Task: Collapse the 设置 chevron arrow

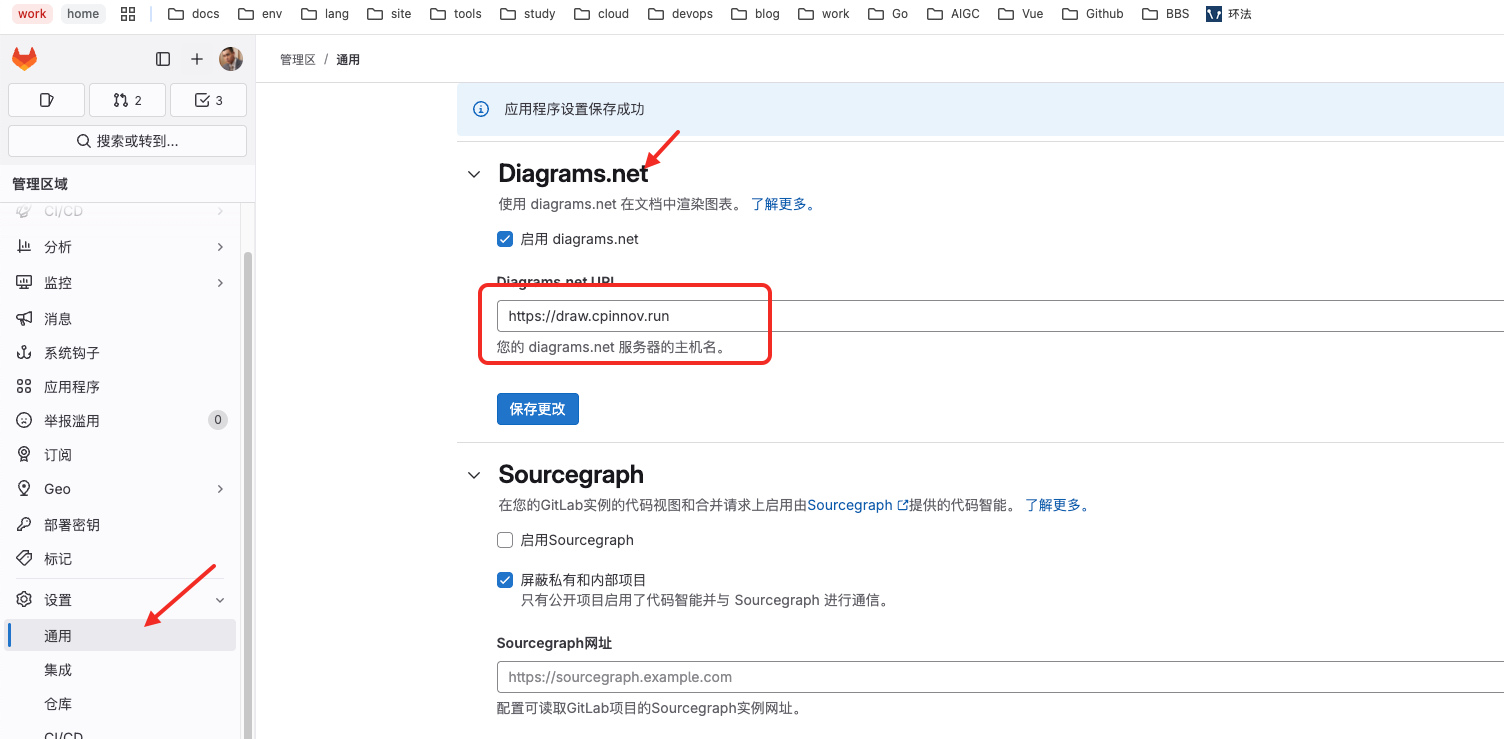Action: tap(220, 600)
